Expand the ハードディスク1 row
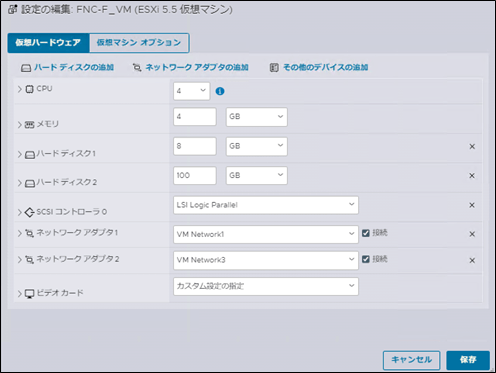This screenshot has height=373, width=496. (20, 154)
